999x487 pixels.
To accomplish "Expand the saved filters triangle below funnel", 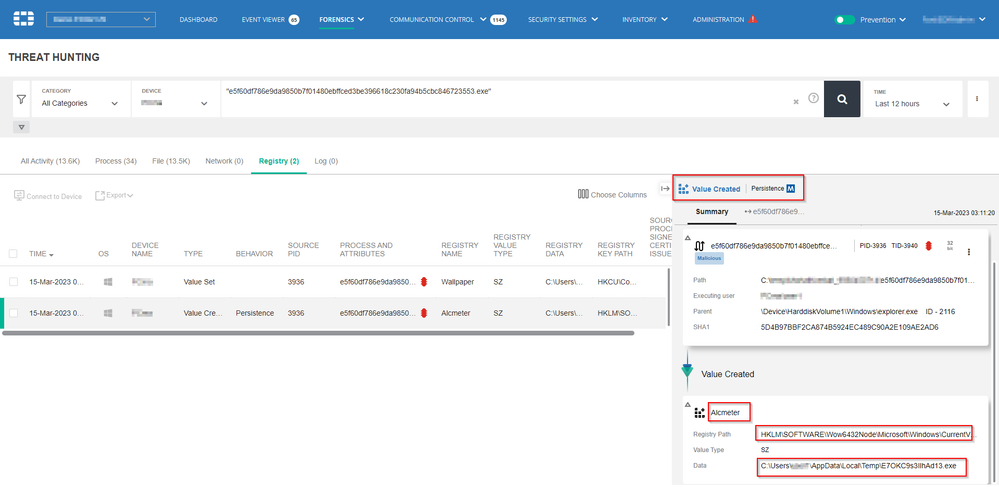I will click(x=21, y=127).
